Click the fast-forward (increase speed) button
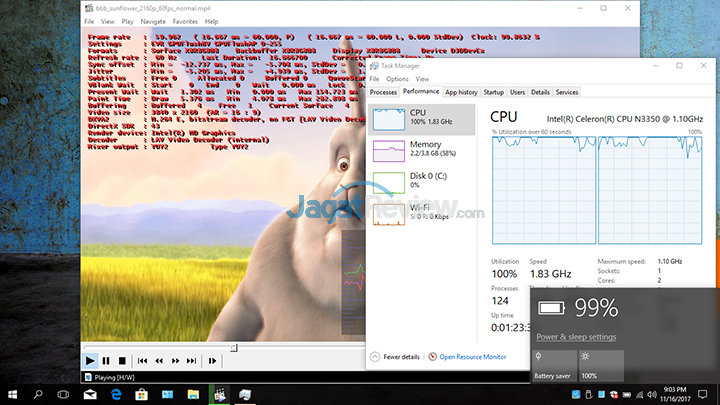The image size is (720, 405). (176, 360)
